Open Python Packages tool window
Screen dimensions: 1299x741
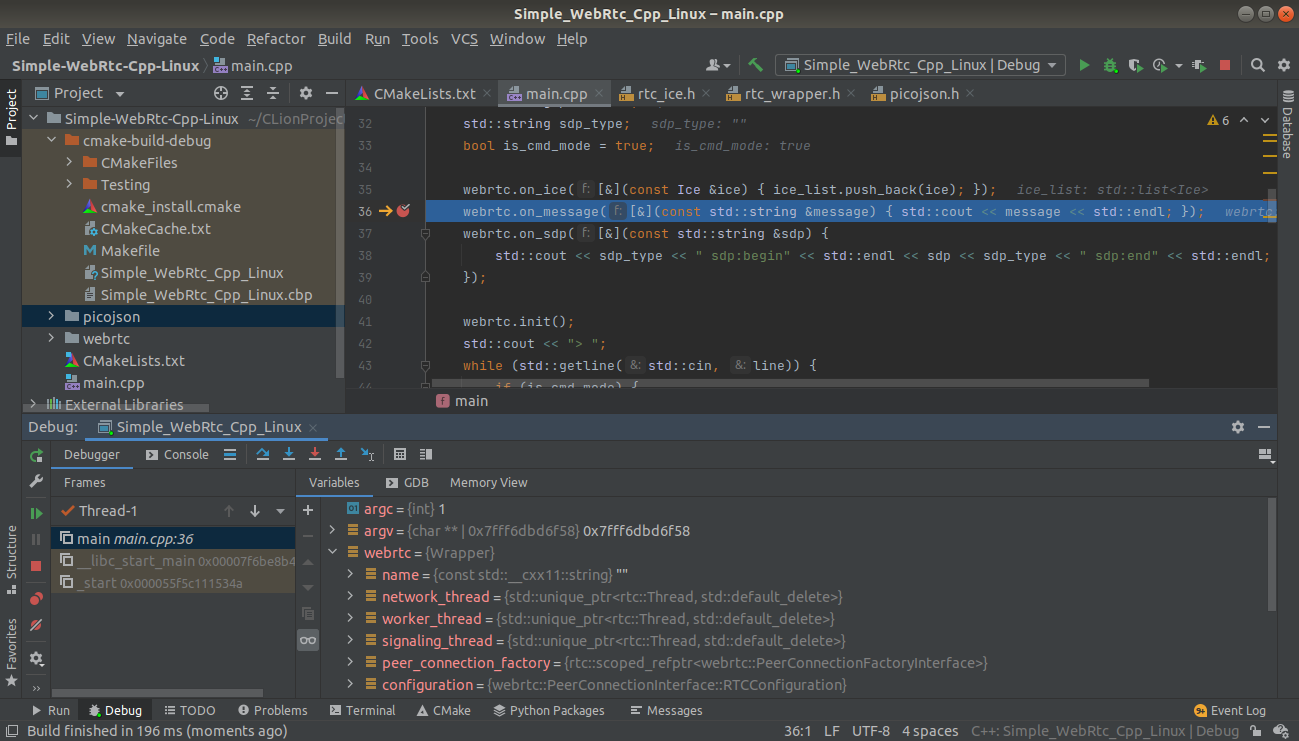pos(549,710)
